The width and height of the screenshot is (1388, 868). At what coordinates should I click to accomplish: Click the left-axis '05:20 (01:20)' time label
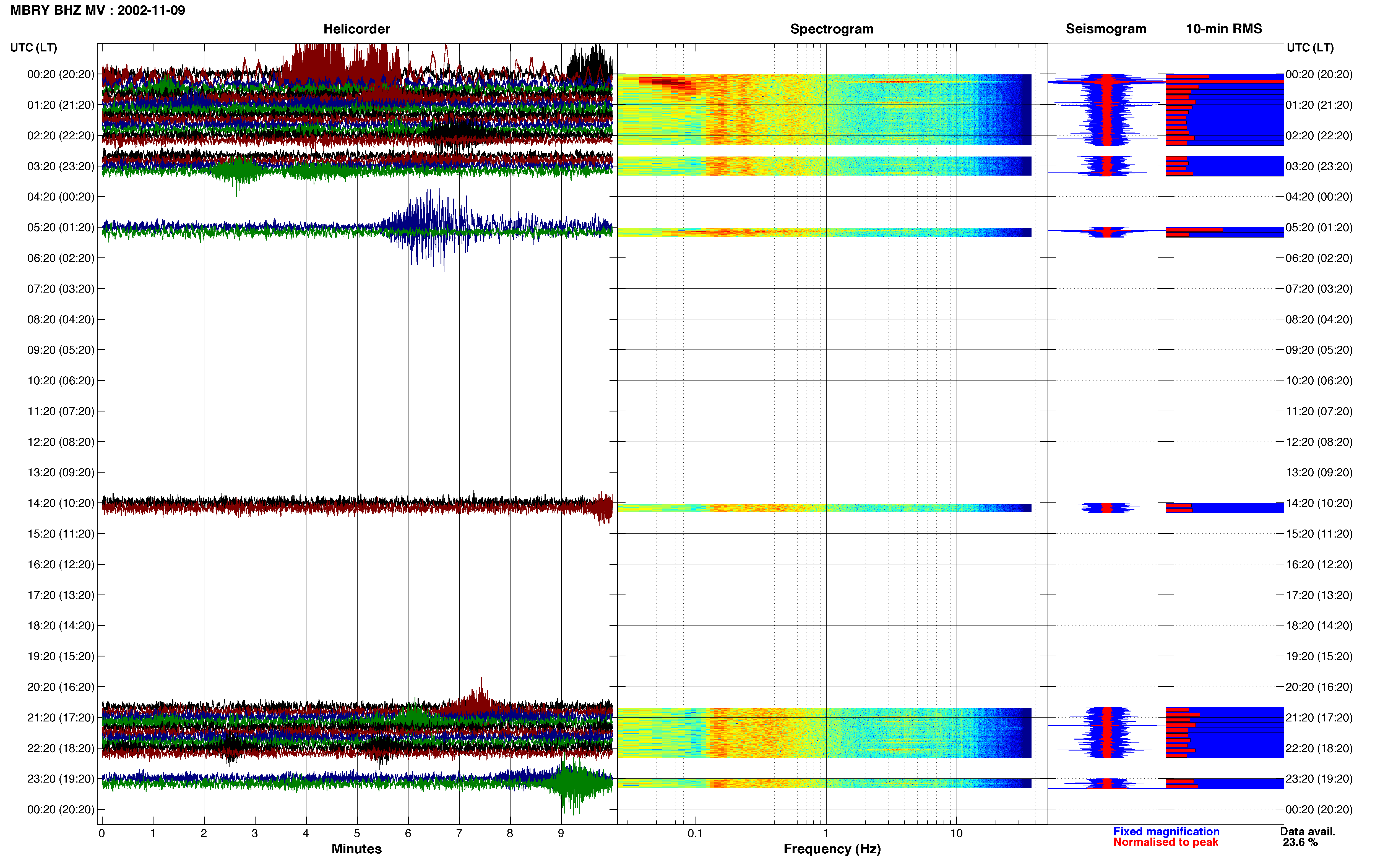60,227
